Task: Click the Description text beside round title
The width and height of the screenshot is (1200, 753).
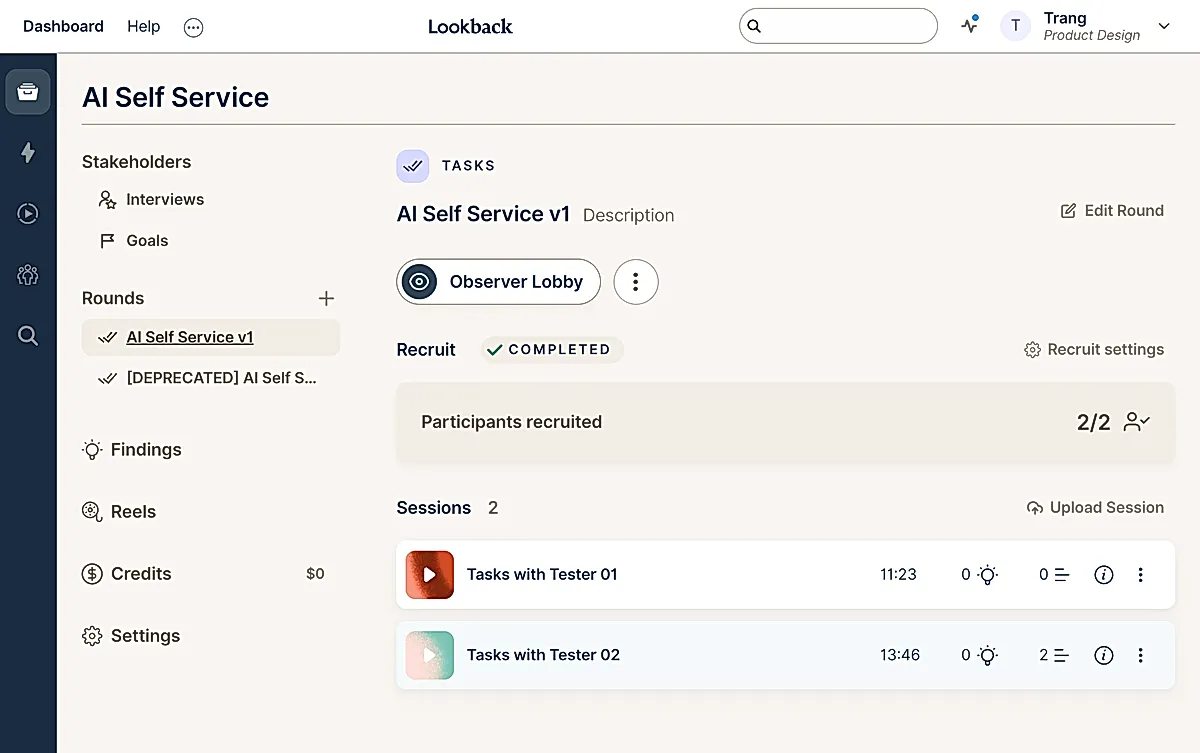Action: pyautogui.click(x=628, y=215)
